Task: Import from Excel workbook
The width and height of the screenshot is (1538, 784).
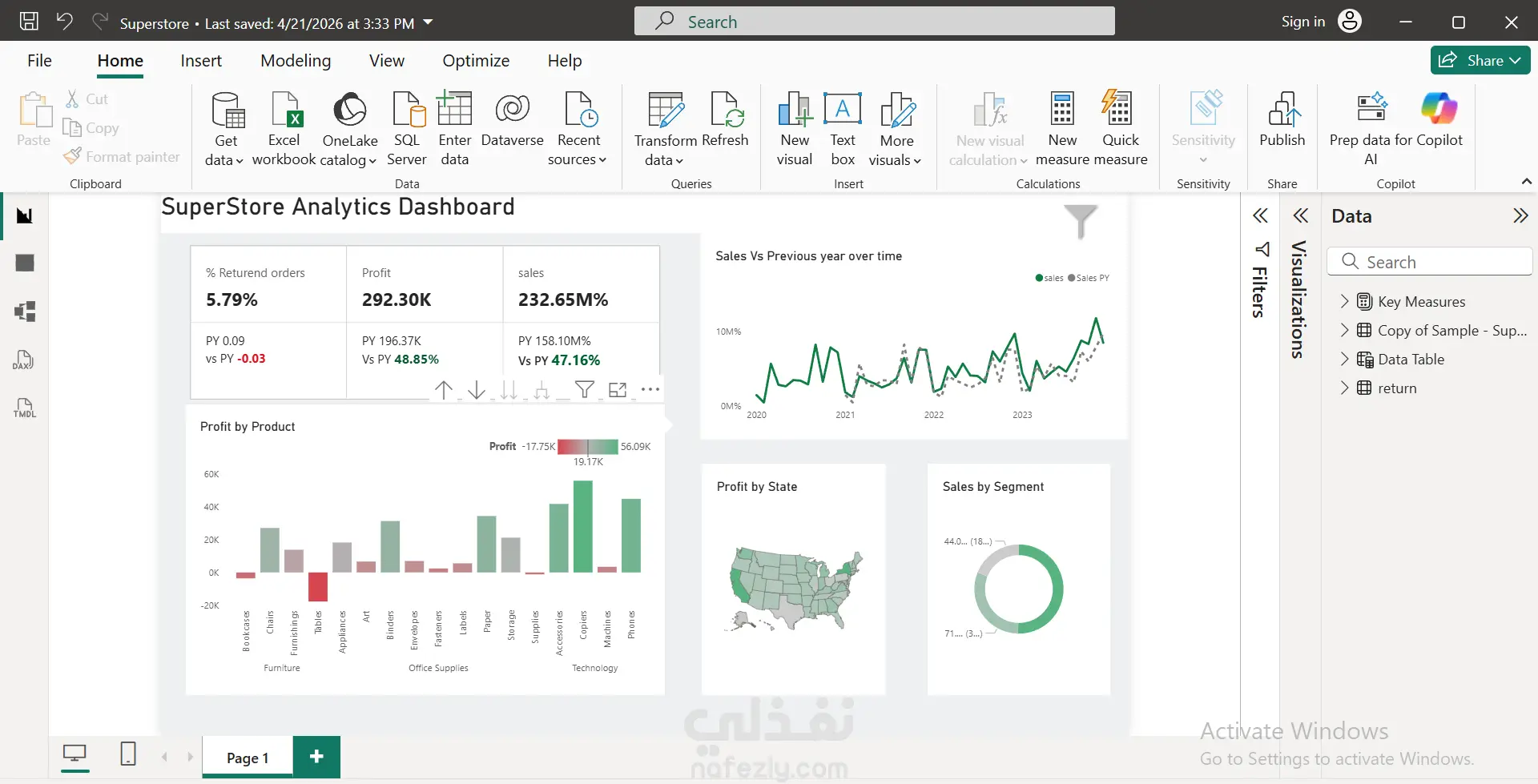Action: click(284, 128)
